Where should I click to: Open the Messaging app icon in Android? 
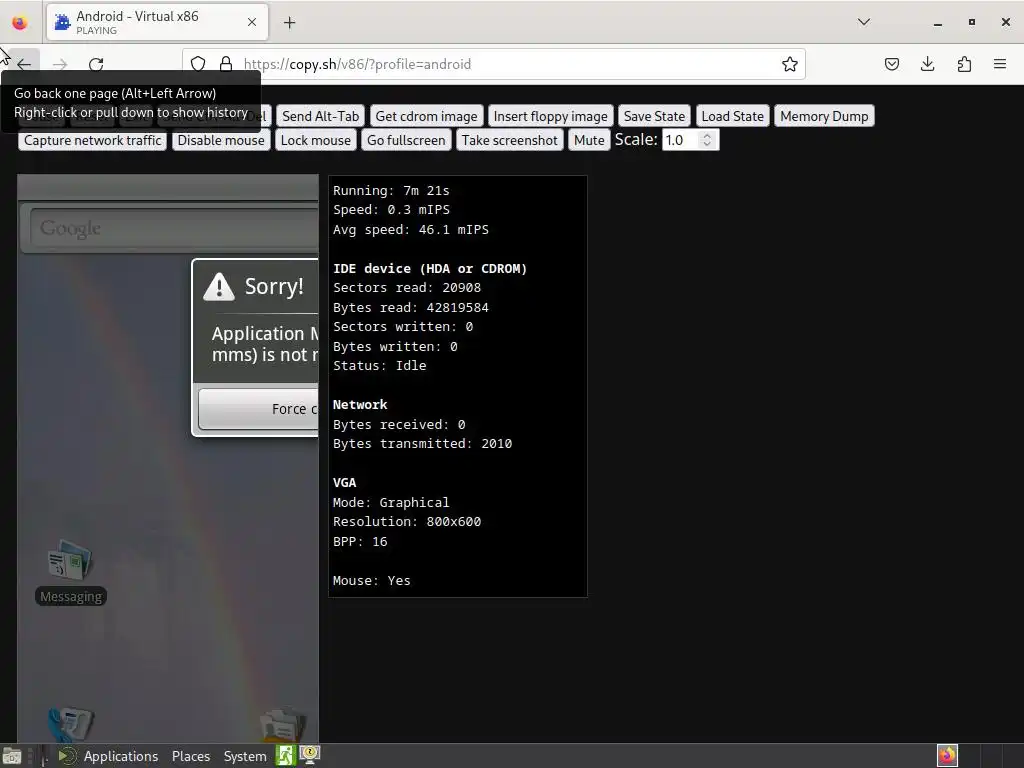pyautogui.click(x=71, y=572)
